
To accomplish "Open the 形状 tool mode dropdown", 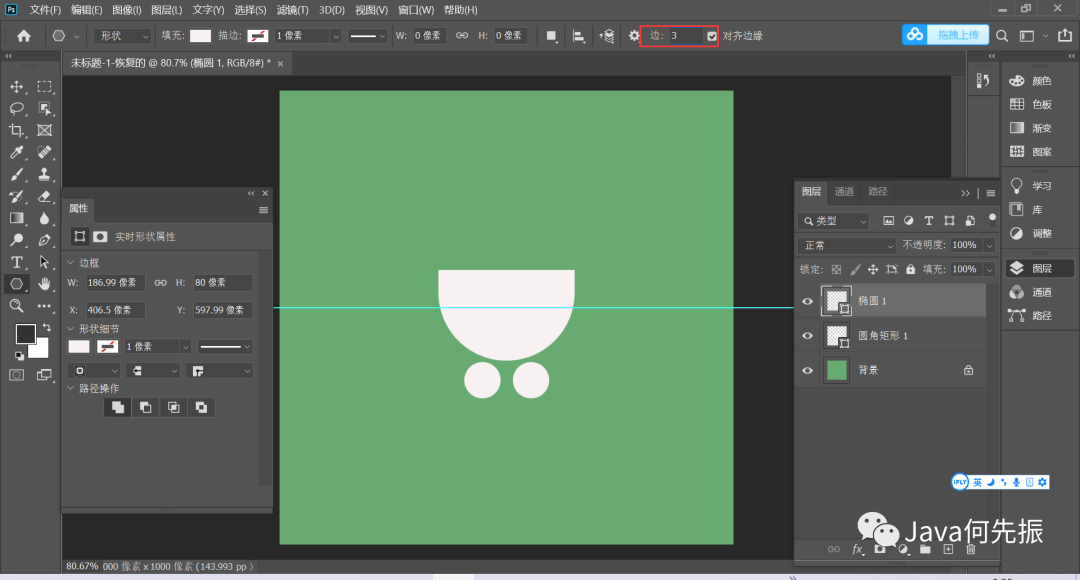I will point(122,36).
